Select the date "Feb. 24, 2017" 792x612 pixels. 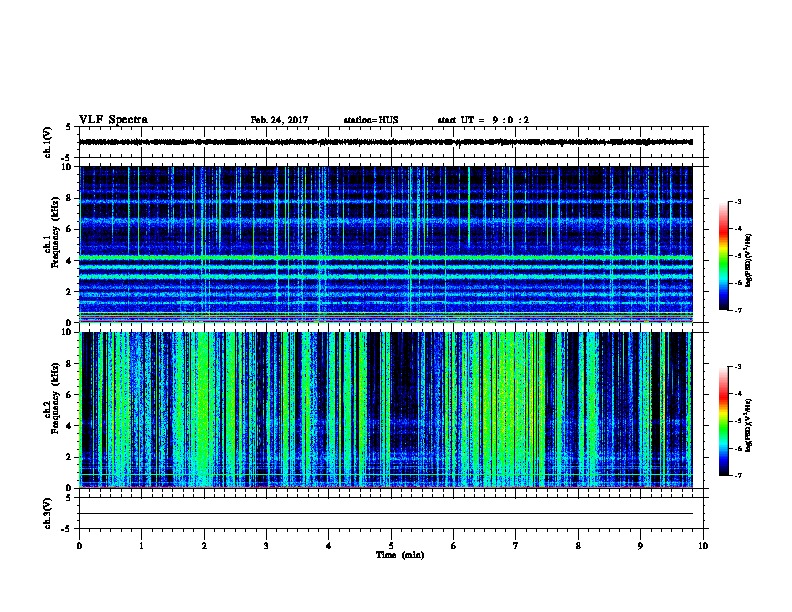click(279, 120)
